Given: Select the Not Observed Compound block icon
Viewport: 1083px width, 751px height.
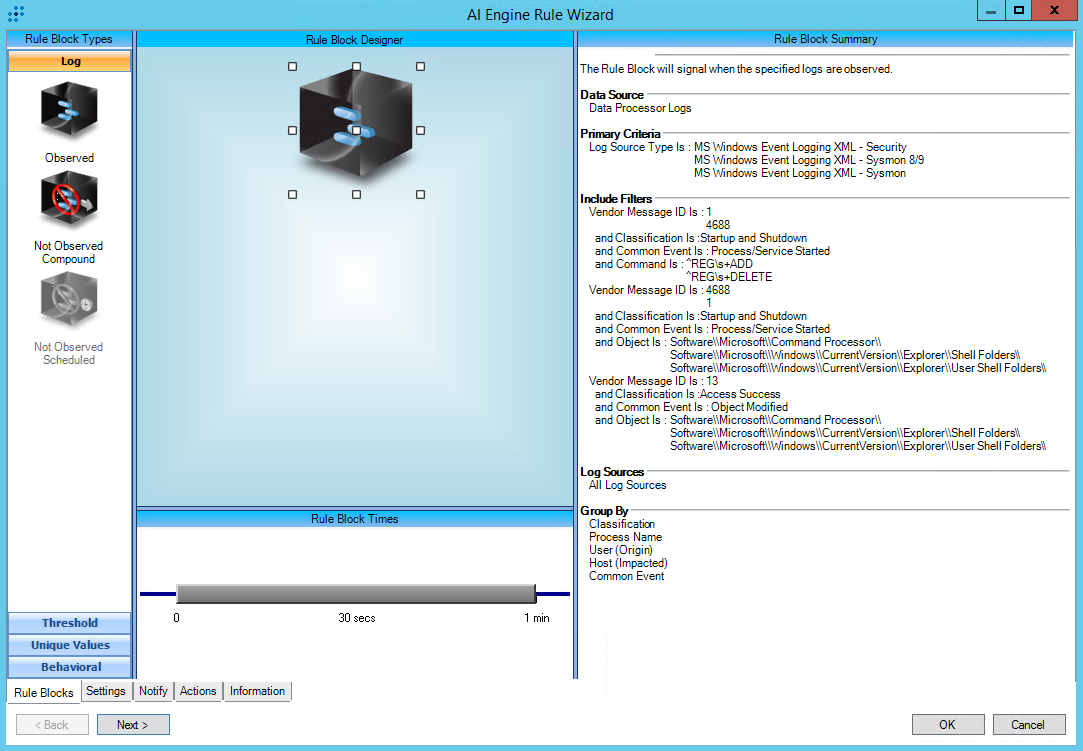Looking at the screenshot, I should [x=69, y=200].
